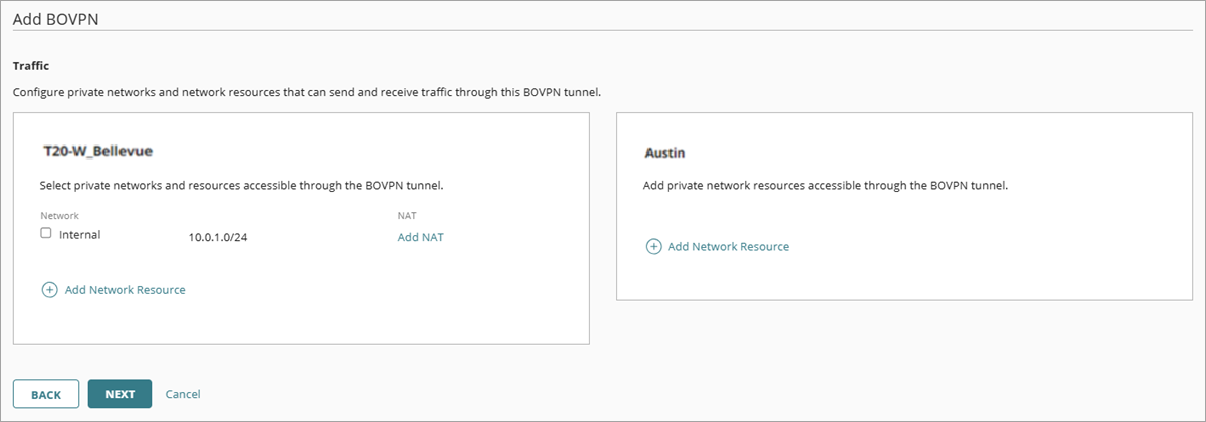Click the Traffic section heading

coord(31,66)
